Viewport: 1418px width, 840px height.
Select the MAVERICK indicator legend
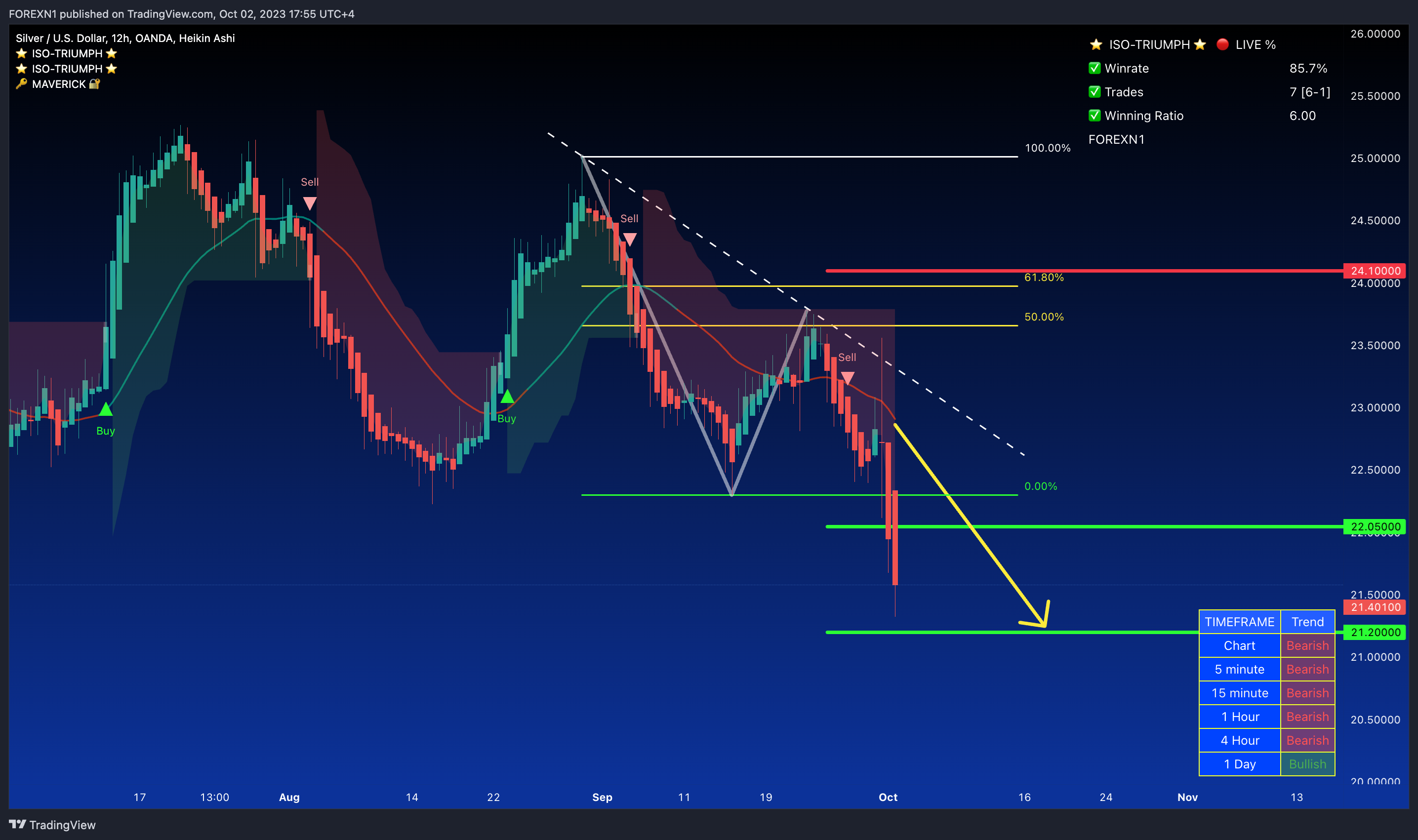point(59,84)
